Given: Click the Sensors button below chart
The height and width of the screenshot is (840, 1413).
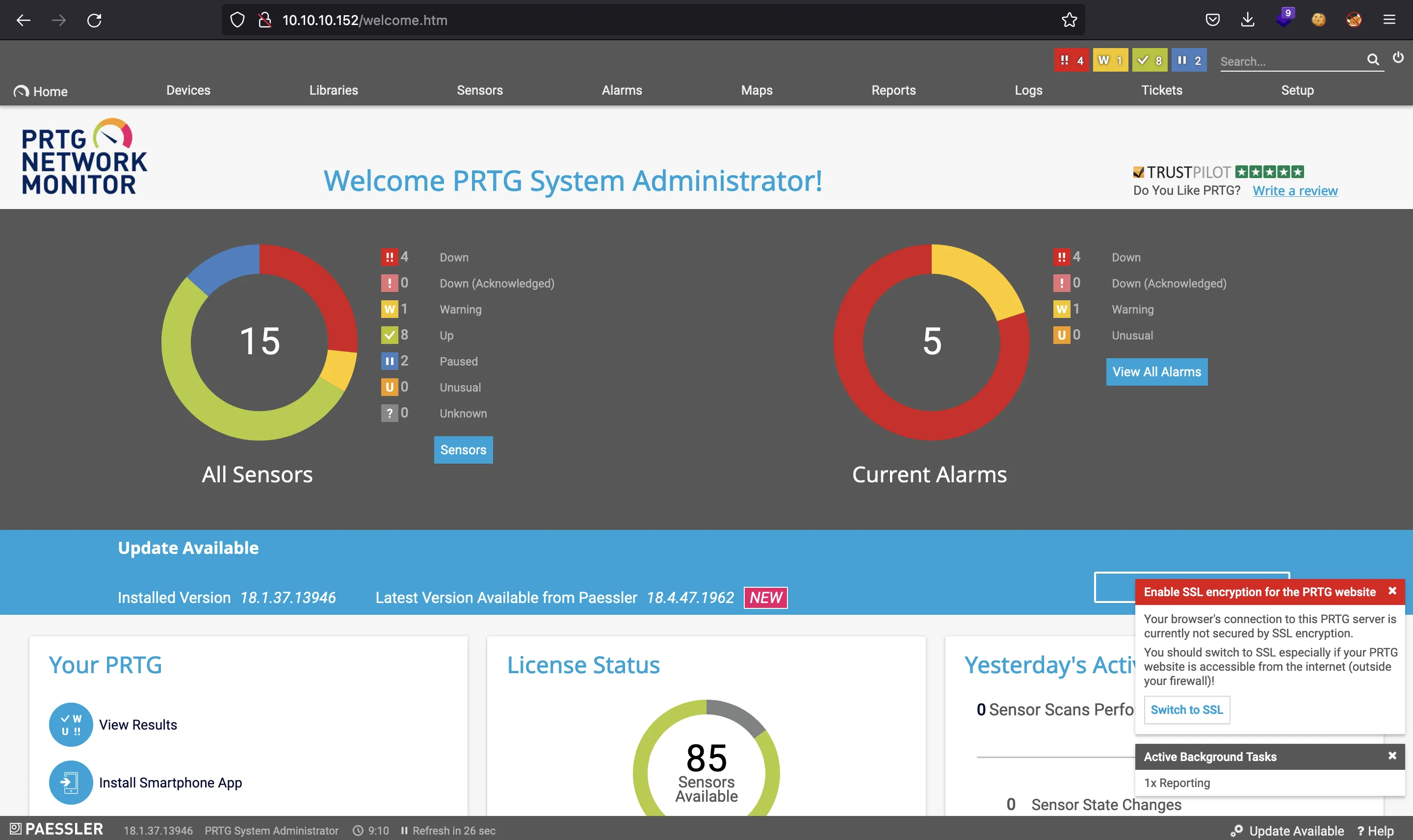Looking at the screenshot, I should coord(463,449).
